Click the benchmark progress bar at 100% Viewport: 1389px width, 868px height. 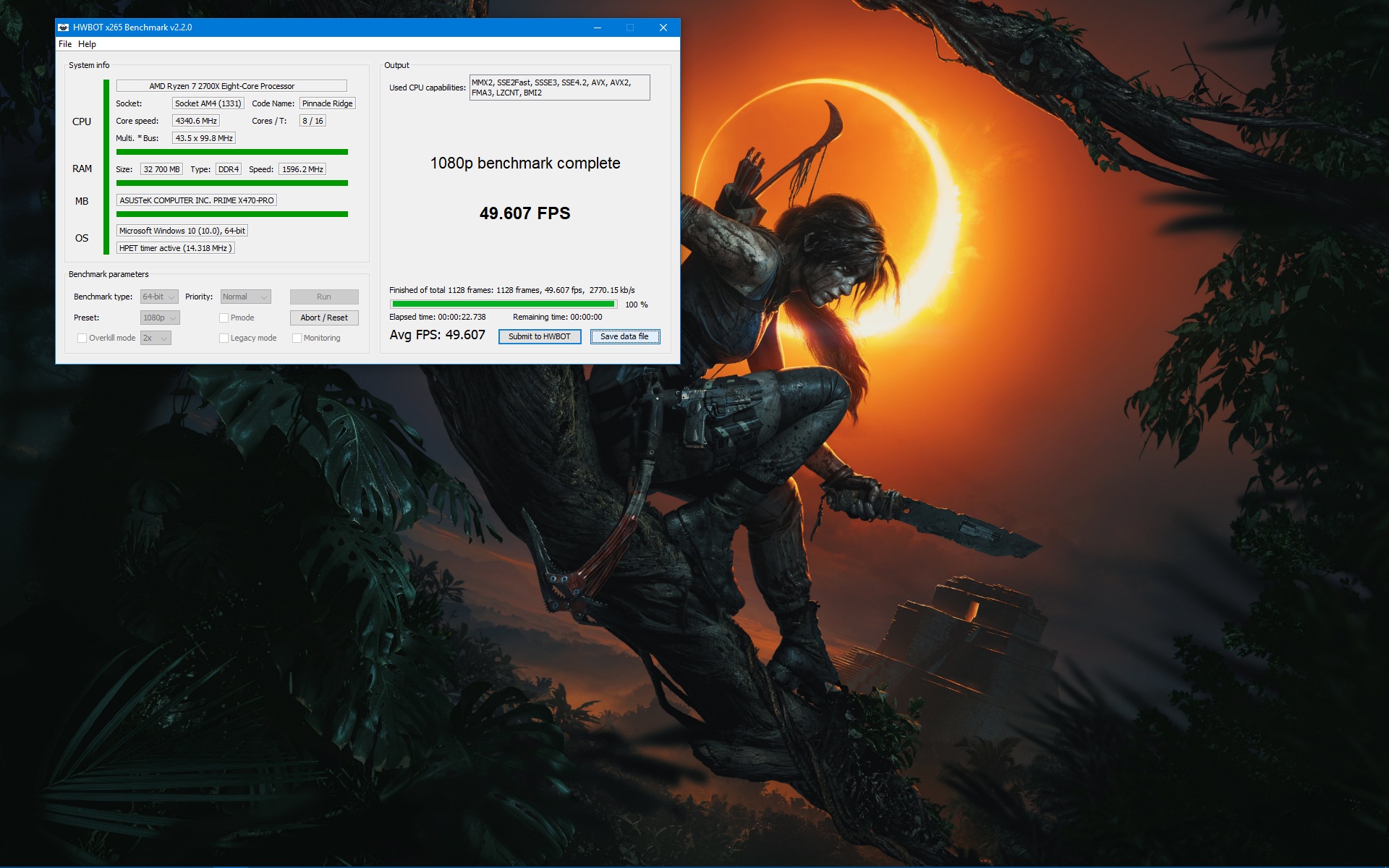click(504, 305)
